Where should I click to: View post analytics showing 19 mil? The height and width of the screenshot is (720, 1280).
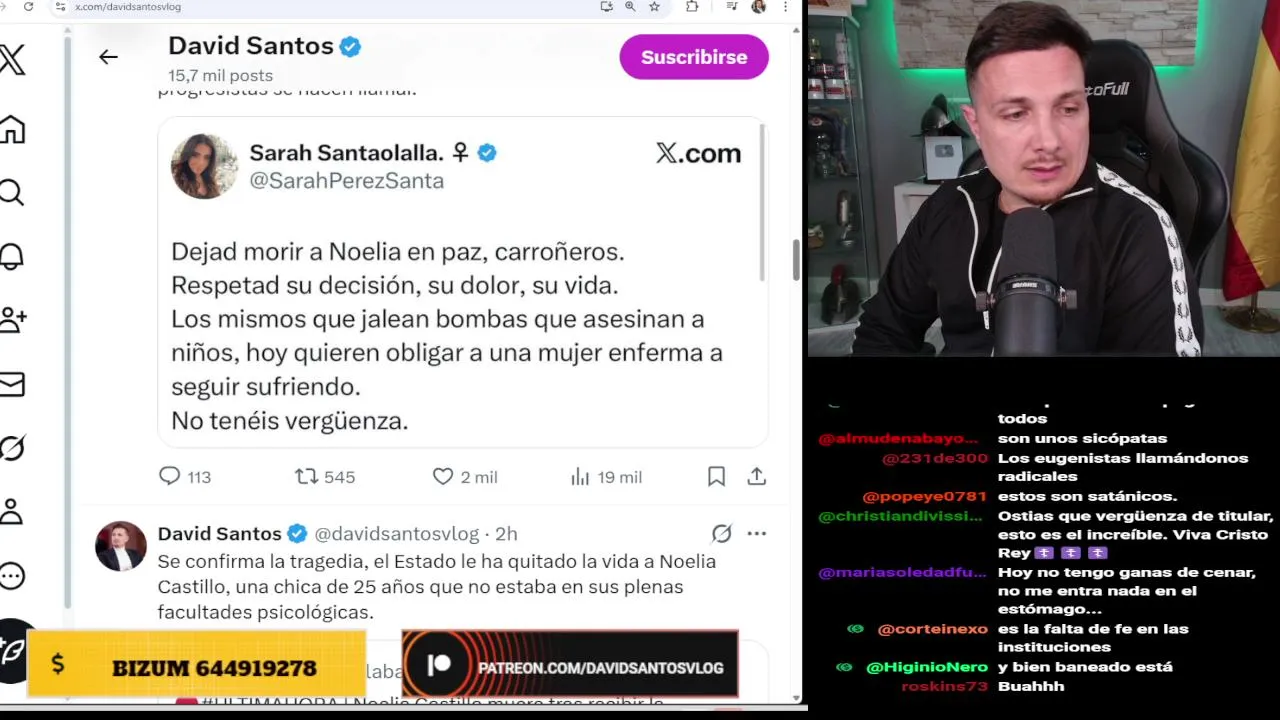pyautogui.click(x=606, y=477)
